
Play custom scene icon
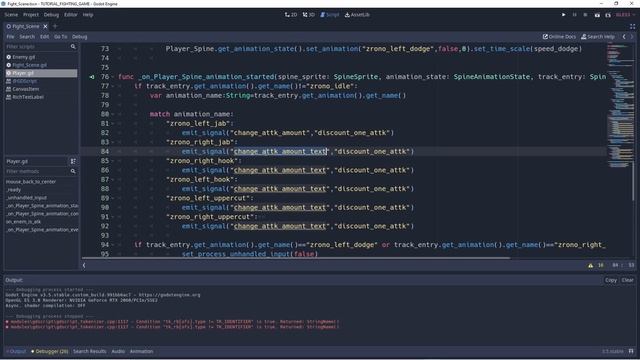(608, 15)
